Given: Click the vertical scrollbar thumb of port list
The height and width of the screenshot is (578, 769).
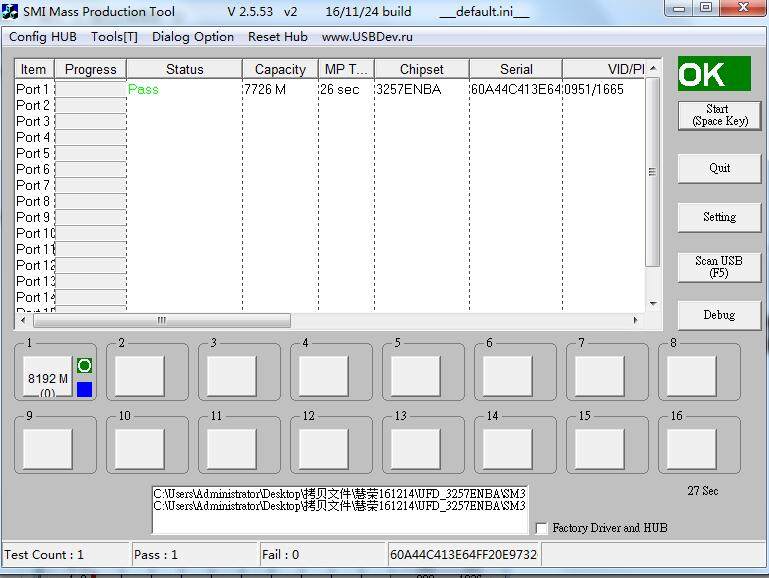Looking at the screenshot, I should pyautogui.click(x=652, y=172).
